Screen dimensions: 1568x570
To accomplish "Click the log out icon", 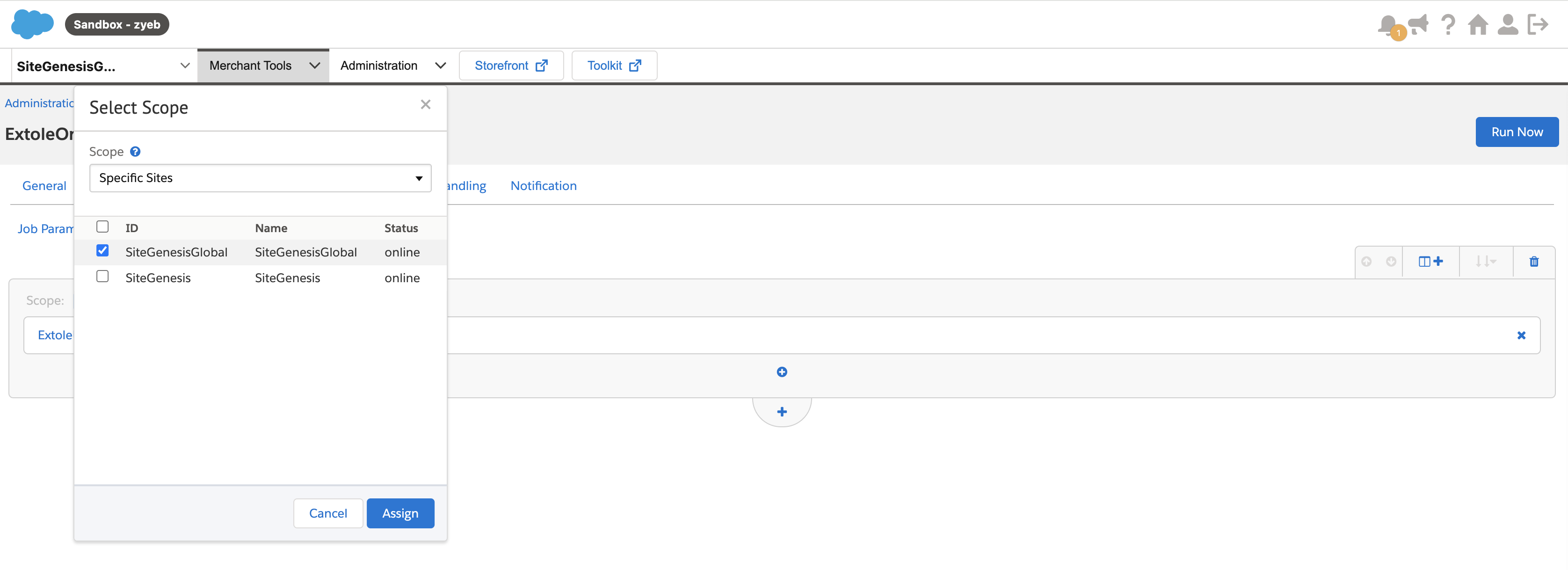I will (x=1538, y=25).
